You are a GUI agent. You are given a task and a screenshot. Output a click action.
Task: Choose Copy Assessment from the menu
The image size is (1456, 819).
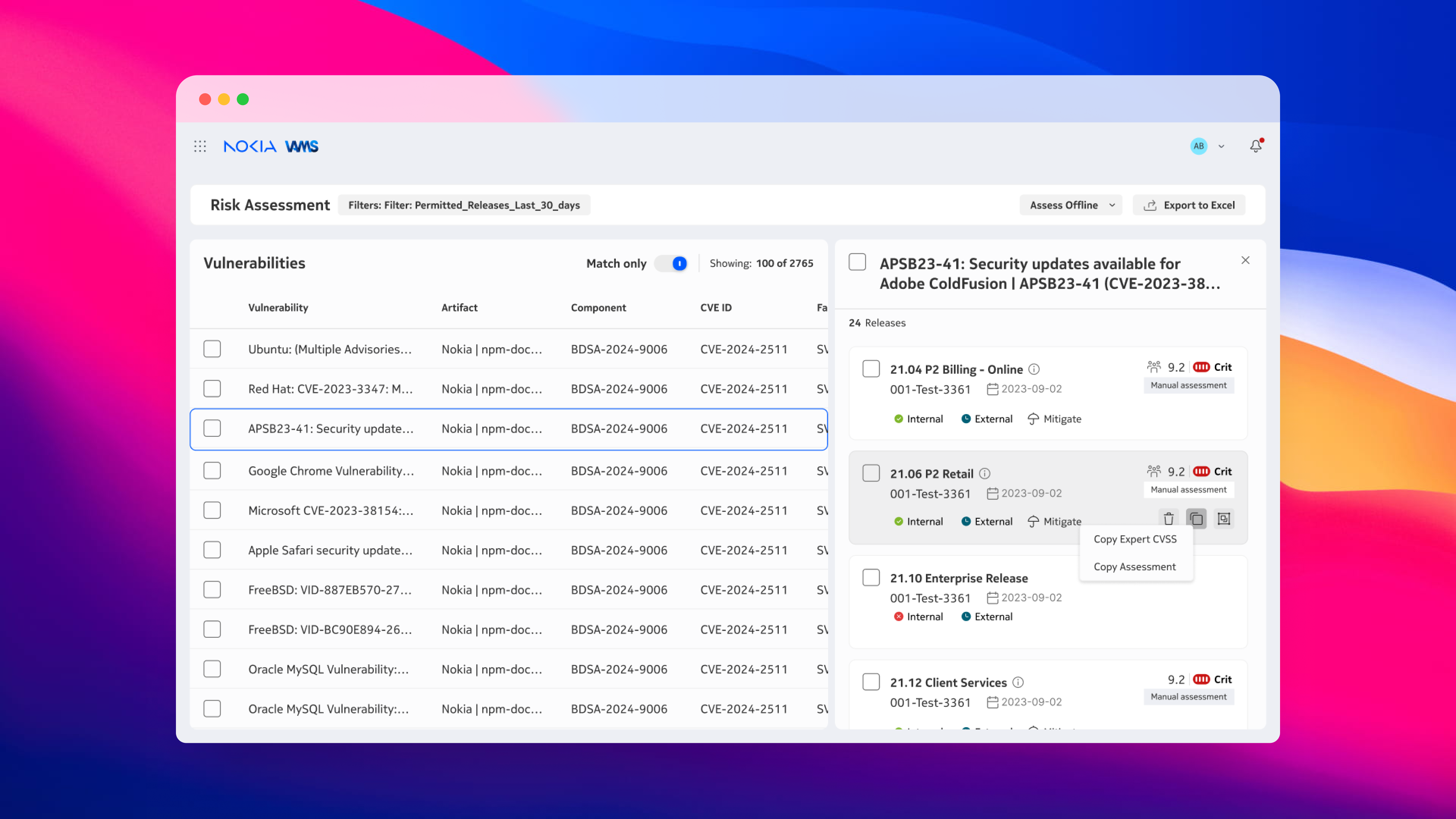pyautogui.click(x=1134, y=567)
